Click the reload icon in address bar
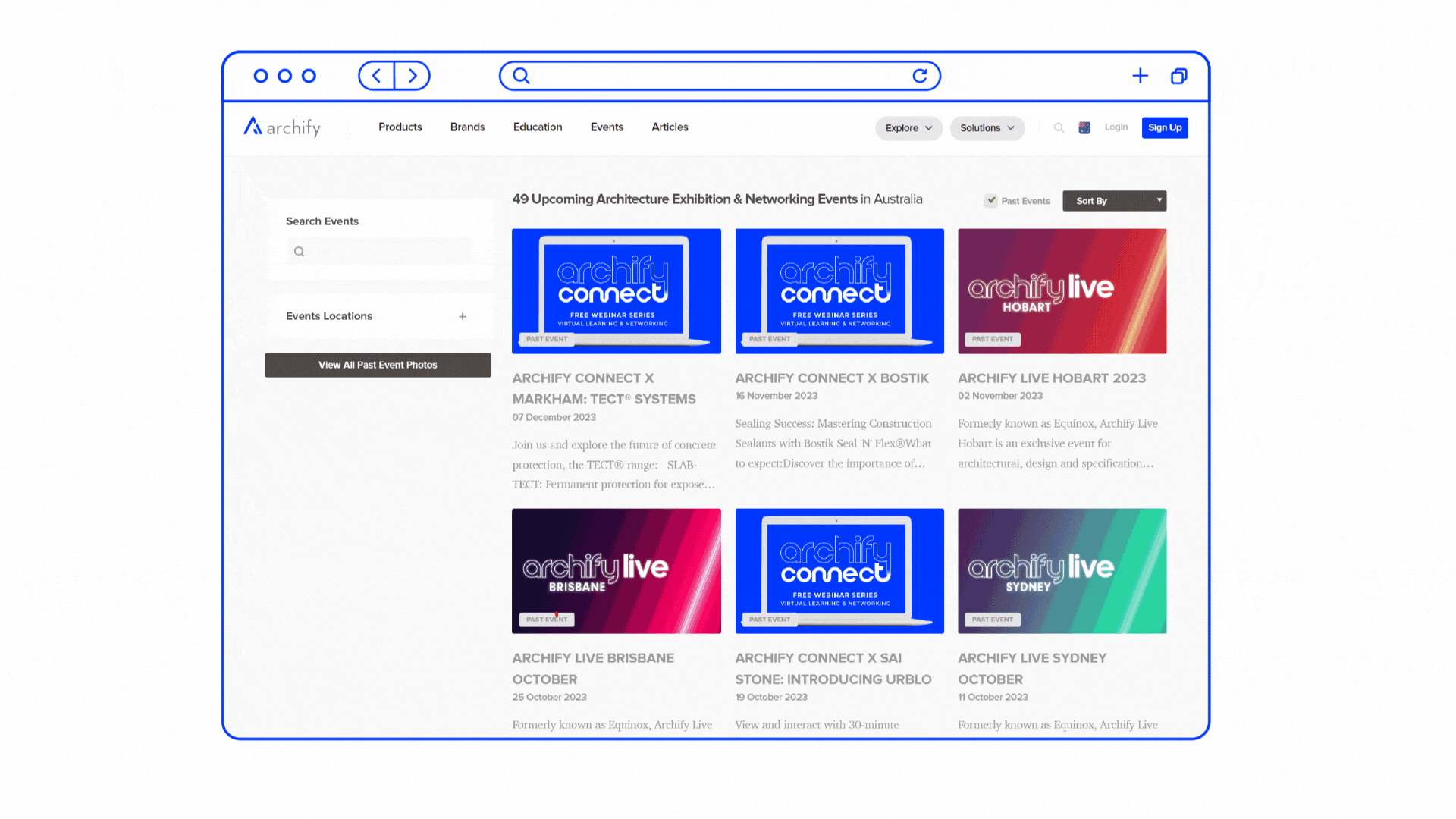1456x819 pixels. click(920, 76)
